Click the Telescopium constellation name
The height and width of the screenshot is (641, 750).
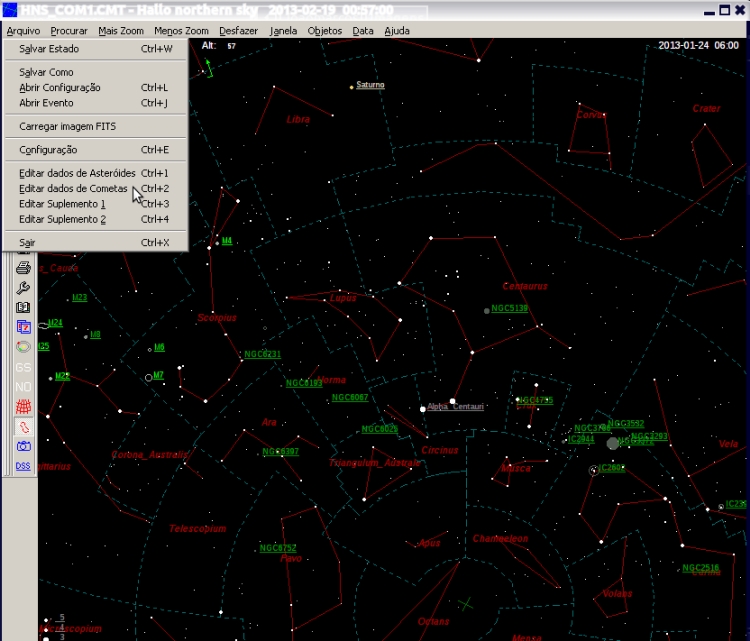(x=198, y=529)
